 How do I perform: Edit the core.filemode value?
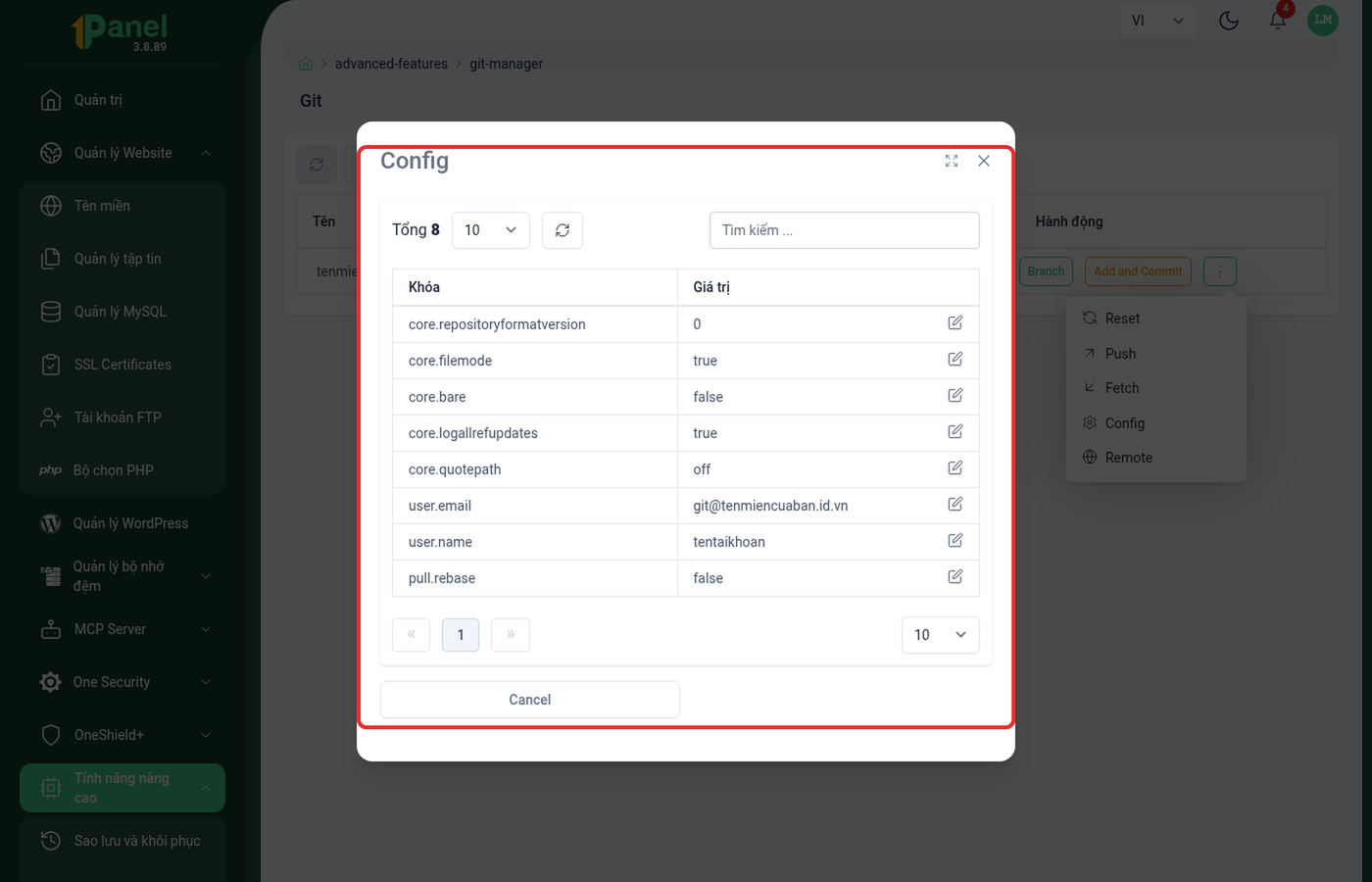955,360
